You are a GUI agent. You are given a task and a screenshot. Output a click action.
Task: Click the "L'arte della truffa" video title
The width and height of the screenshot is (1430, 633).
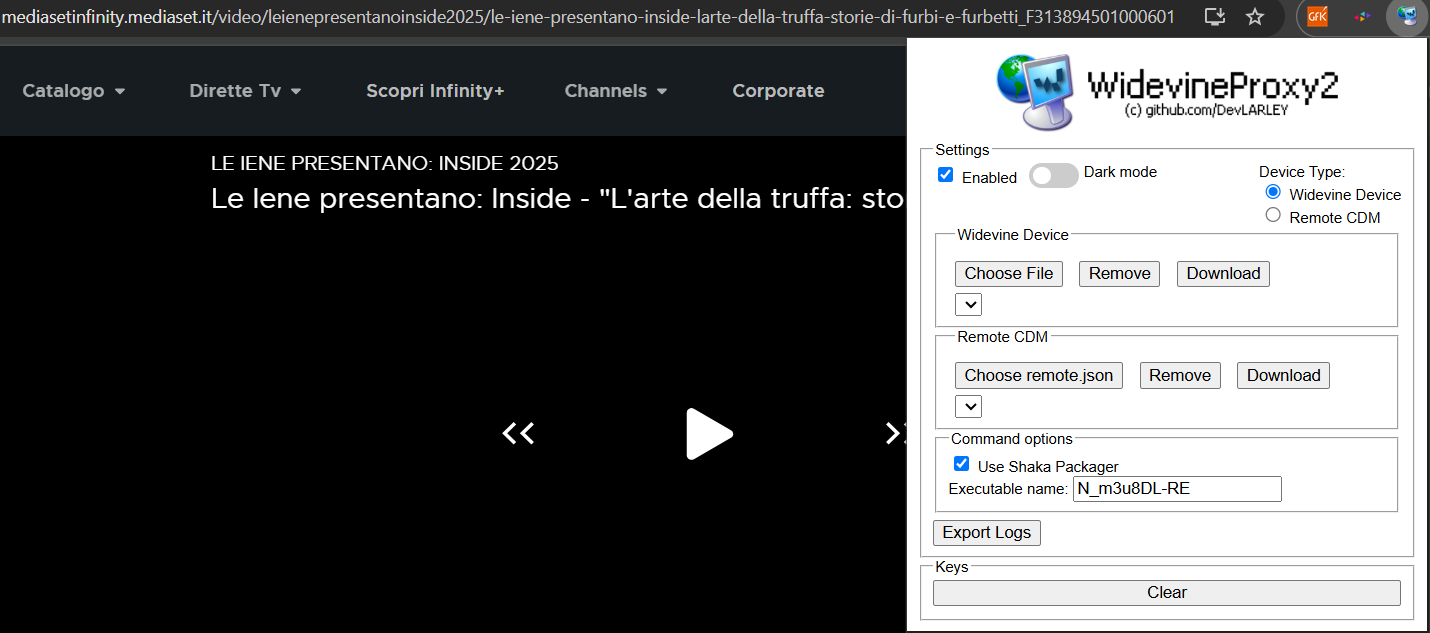click(558, 199)
